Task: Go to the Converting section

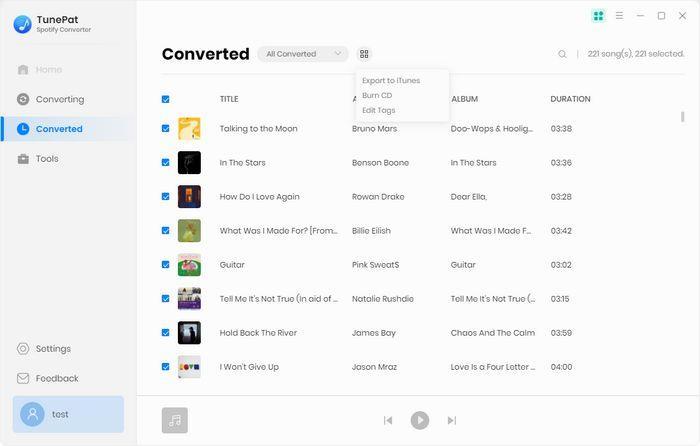Action: click(50, 99)
